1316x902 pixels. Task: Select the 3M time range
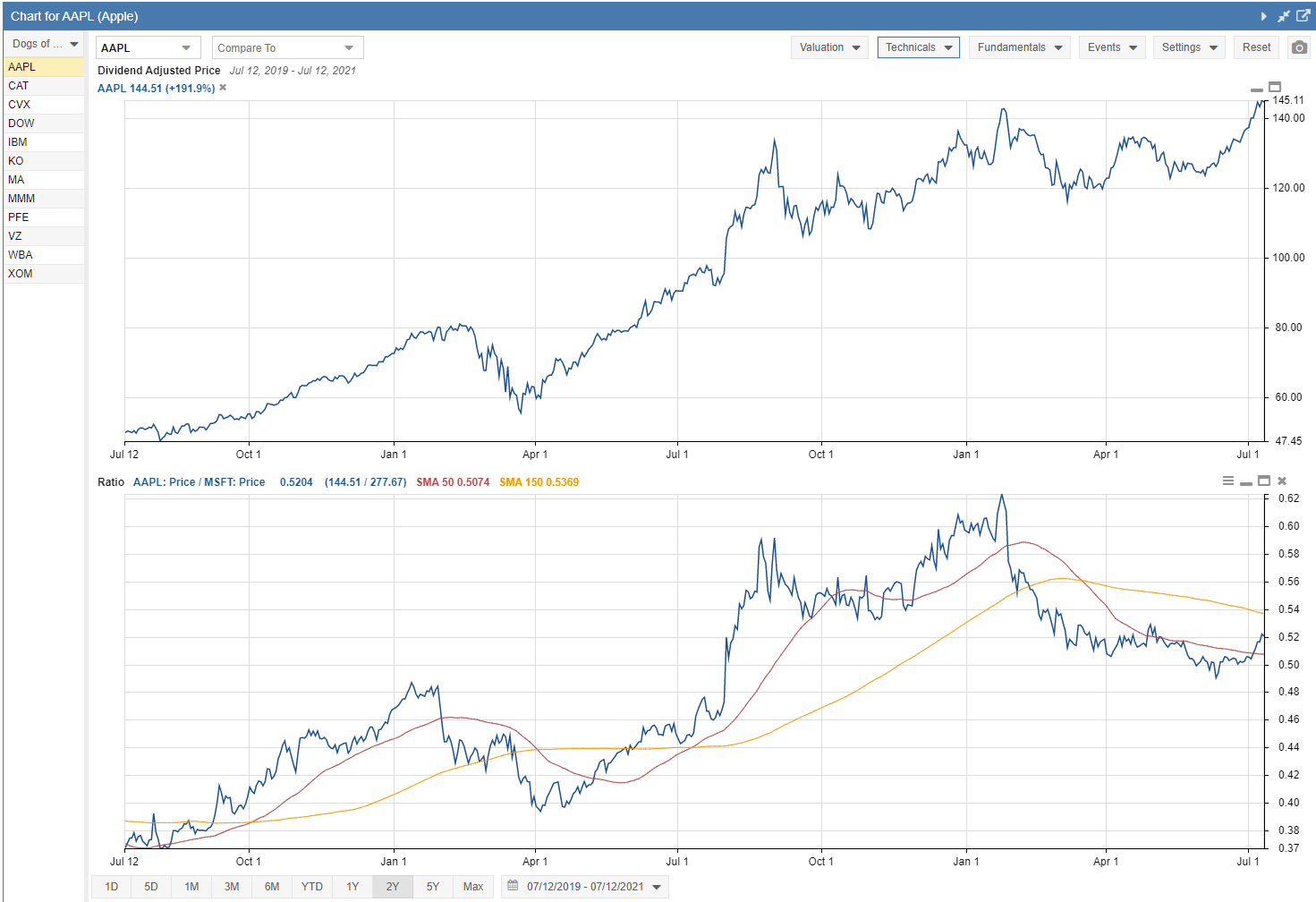(232, 887)
